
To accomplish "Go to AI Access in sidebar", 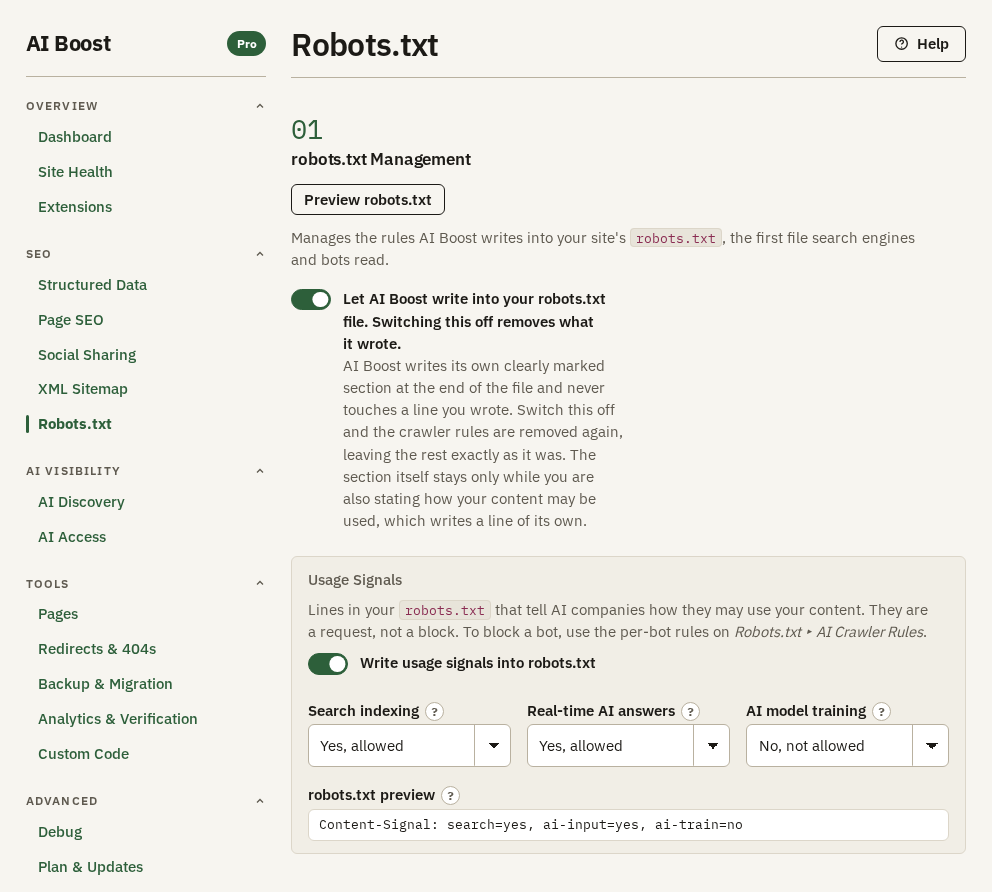I will click(x=72, y=537).
